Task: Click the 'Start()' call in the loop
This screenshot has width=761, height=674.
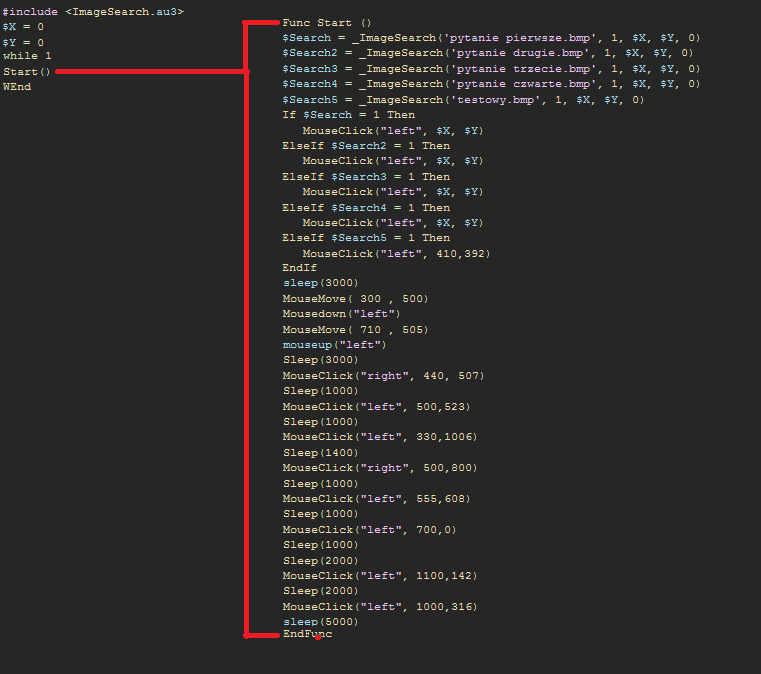Action: 27,72
